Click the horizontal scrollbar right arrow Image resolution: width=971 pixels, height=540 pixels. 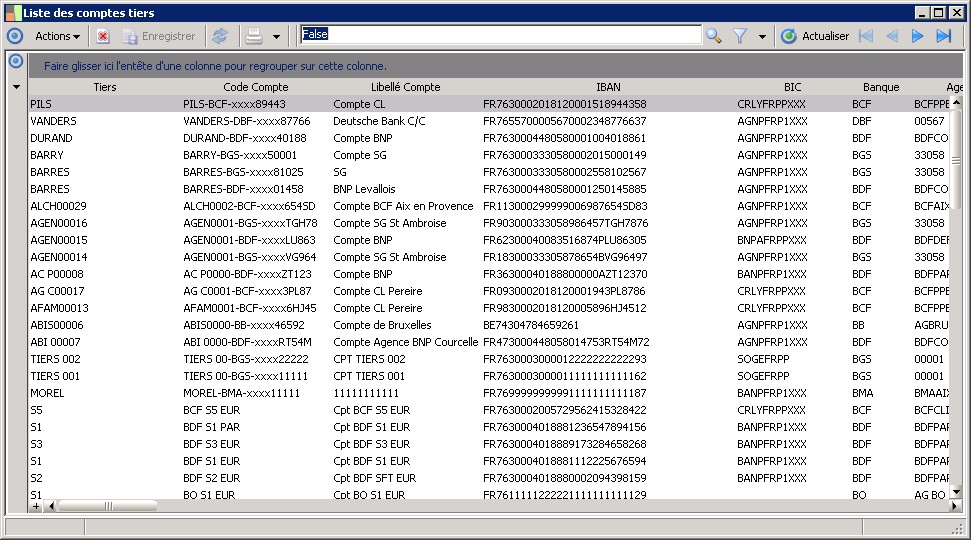pyautogui.click(x=954, y=506)
